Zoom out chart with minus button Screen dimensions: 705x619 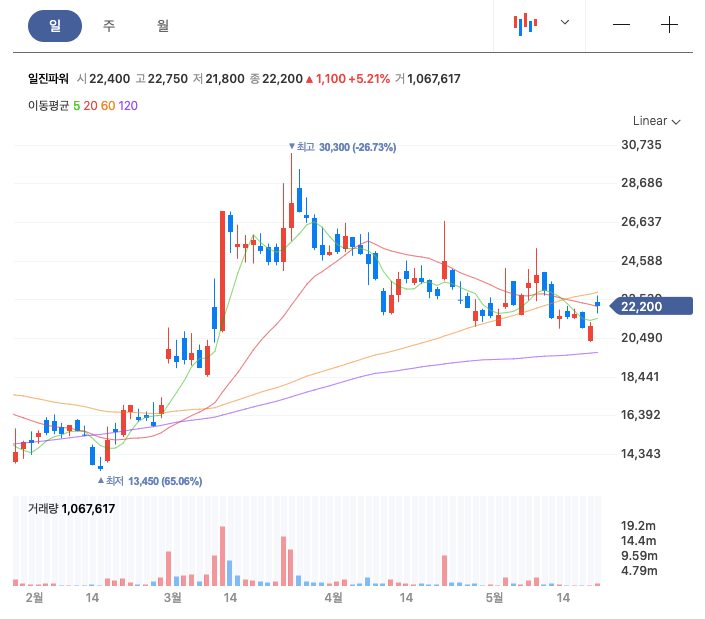click(621, 24)
